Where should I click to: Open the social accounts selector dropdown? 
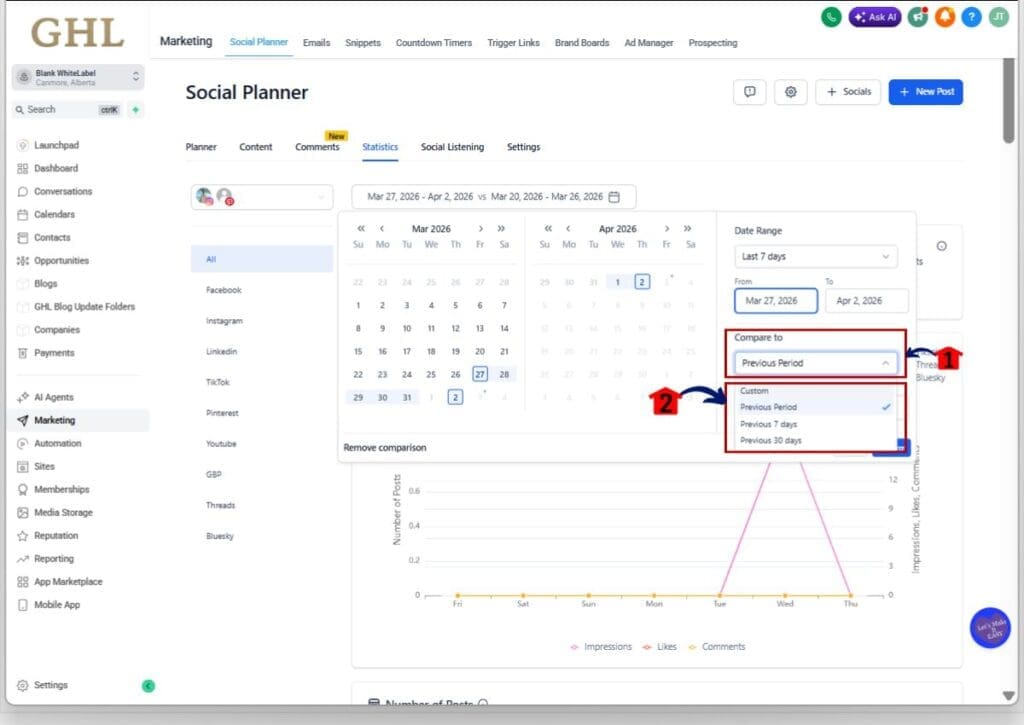[261, 197]
